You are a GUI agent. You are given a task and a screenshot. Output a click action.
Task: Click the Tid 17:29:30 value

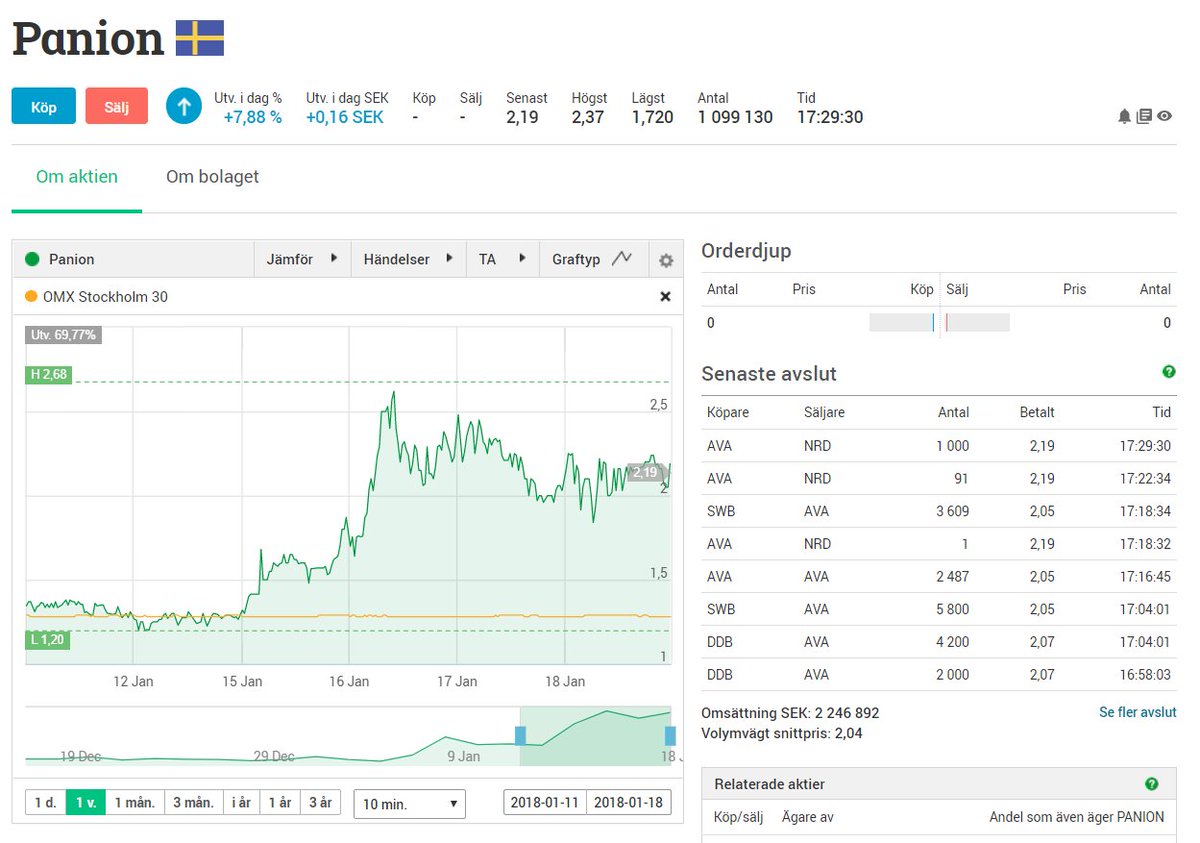click(x=830, y=118)
